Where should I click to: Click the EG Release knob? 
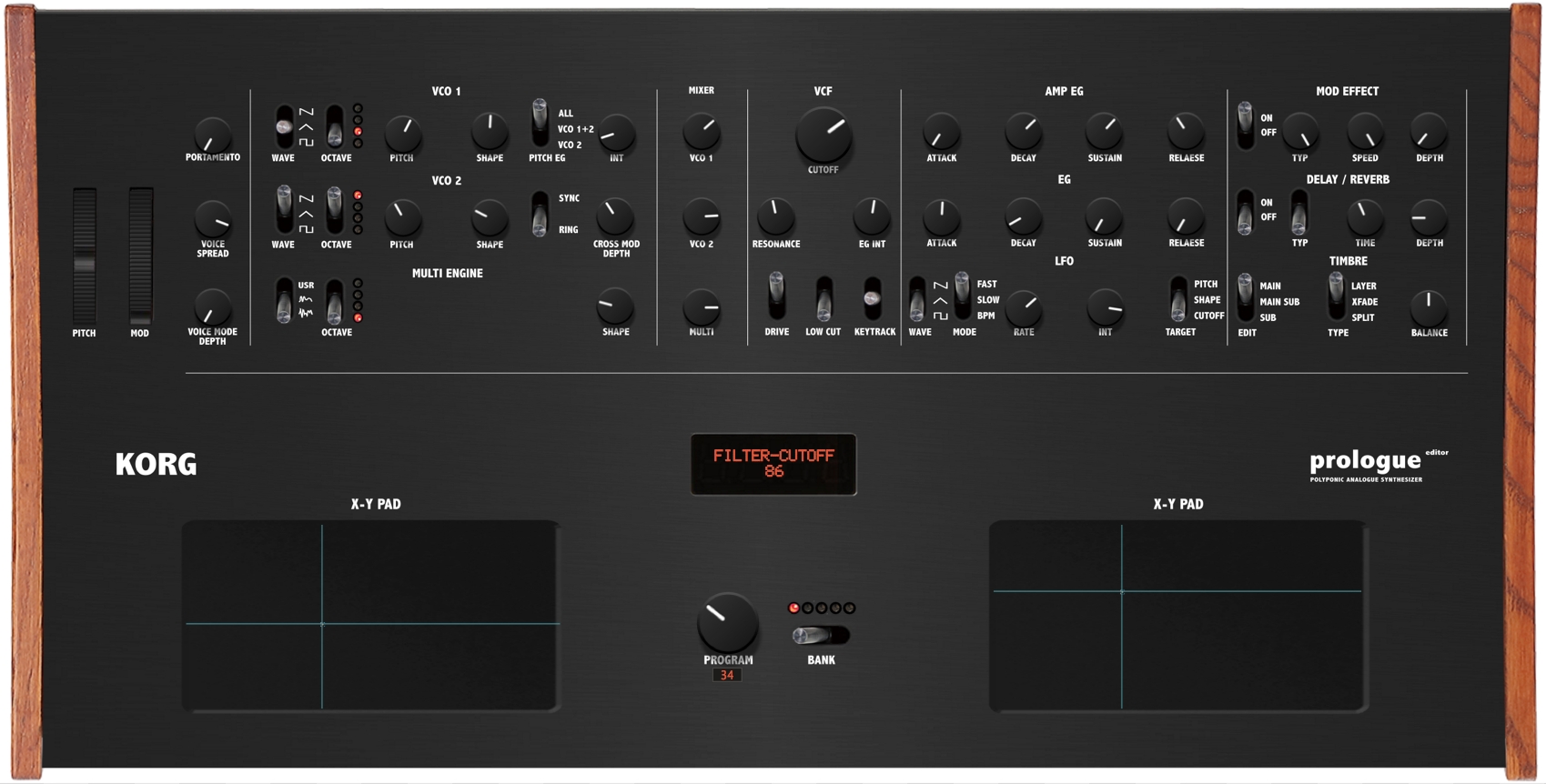tap(1186, 218)
